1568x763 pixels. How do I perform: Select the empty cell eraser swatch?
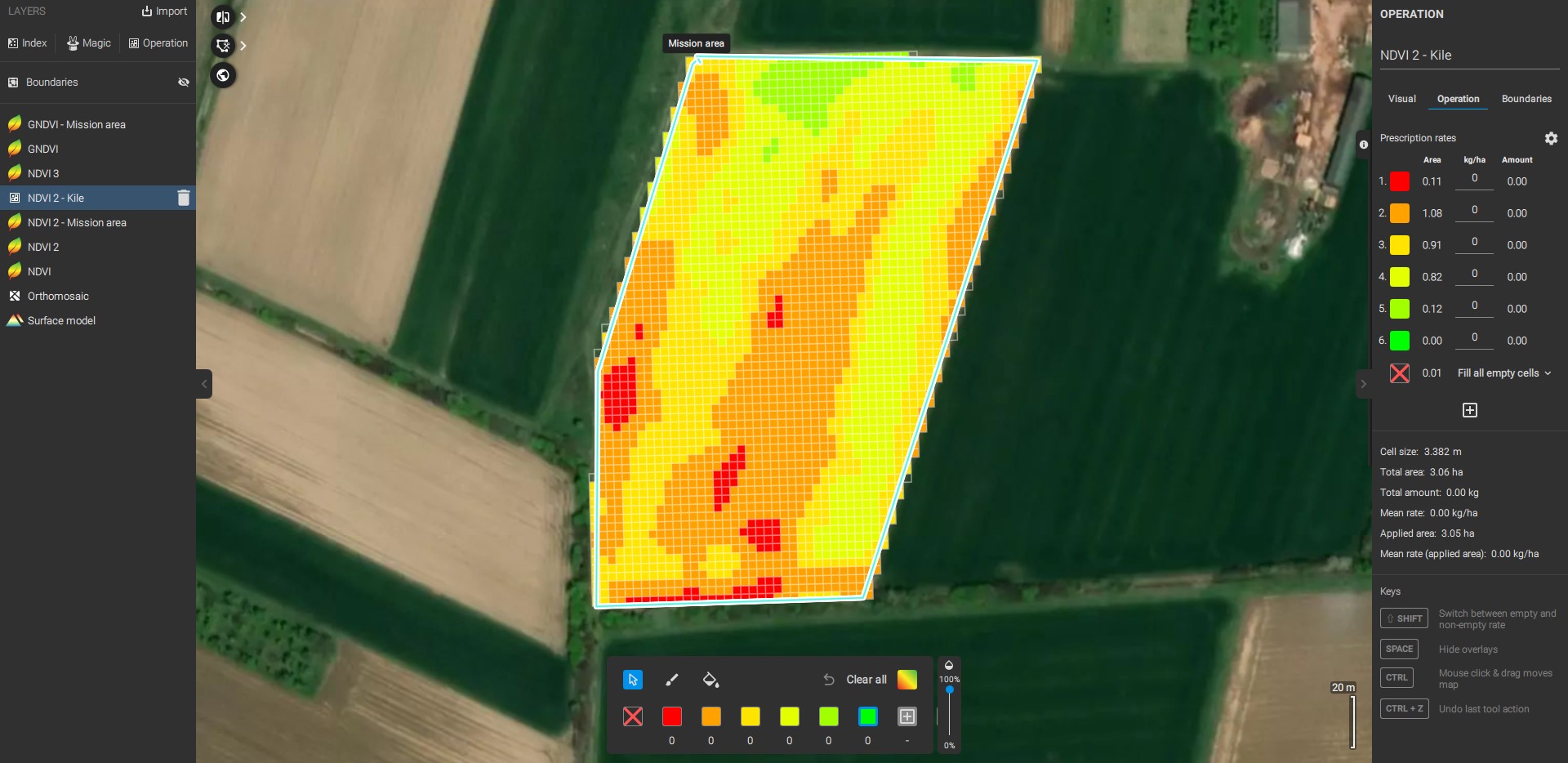pyautogui.click(x=633, y=716)
